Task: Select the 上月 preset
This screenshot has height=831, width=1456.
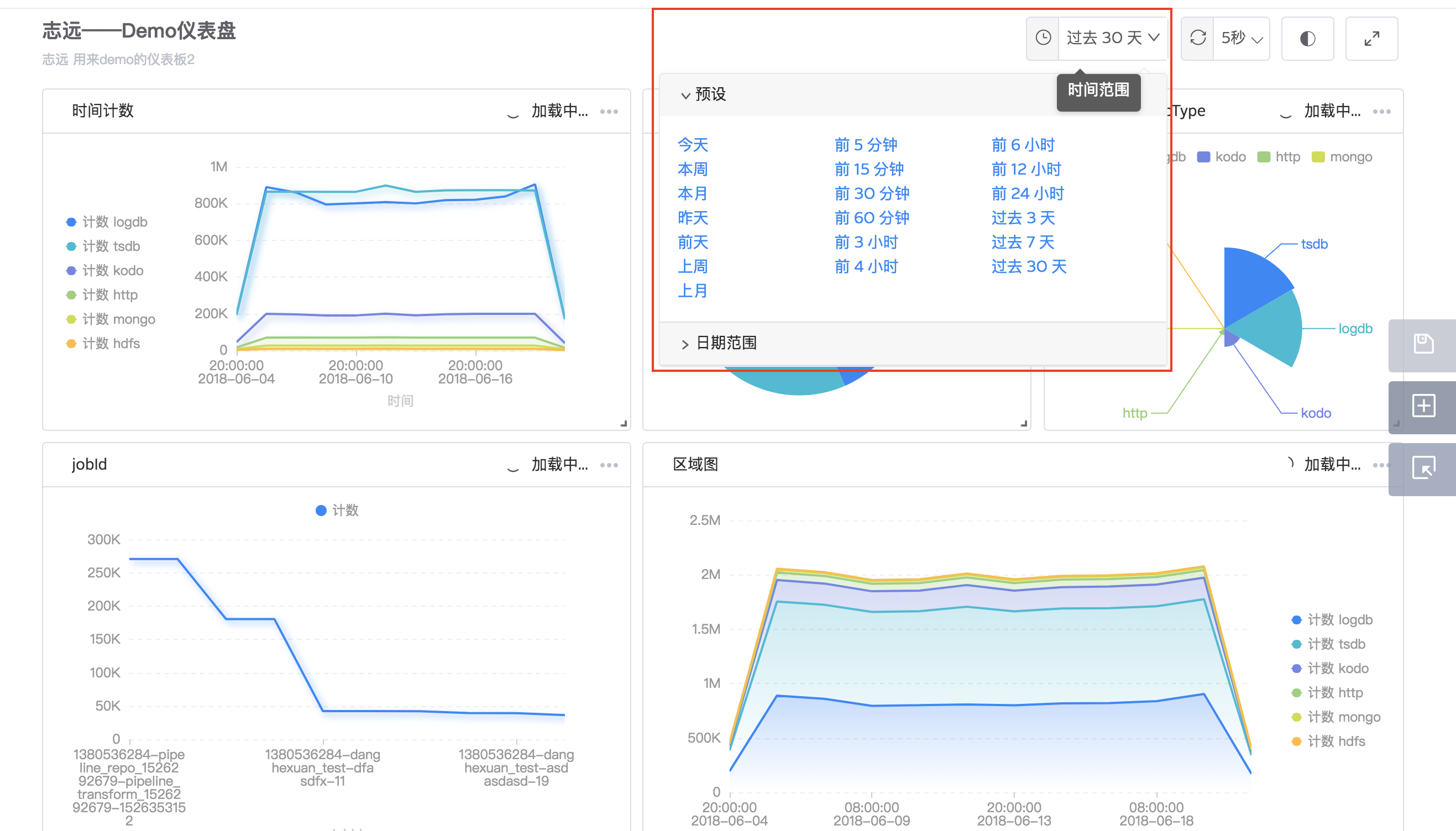Action: tap(693, 291)
